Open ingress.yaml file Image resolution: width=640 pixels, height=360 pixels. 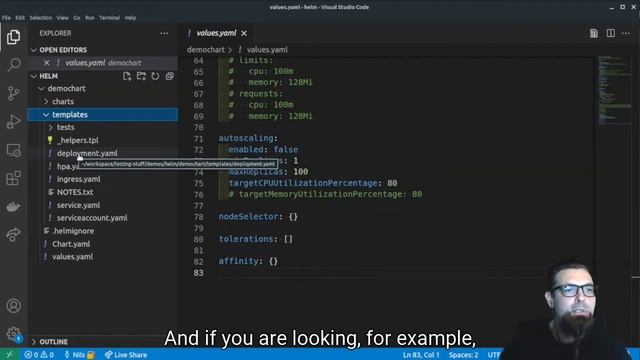78,179
